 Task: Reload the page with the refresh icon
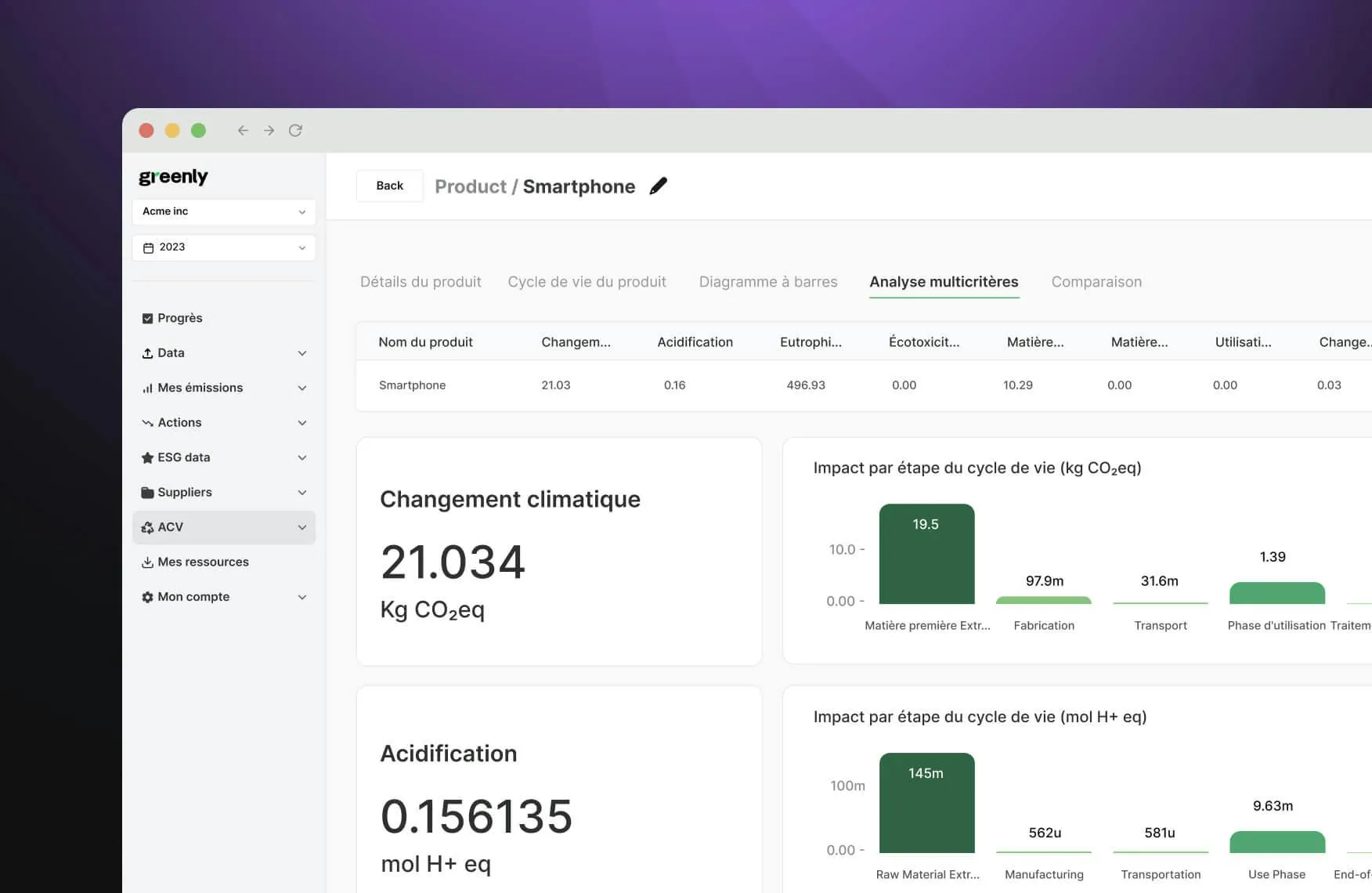pyautogui.click(x=295, y=131)
